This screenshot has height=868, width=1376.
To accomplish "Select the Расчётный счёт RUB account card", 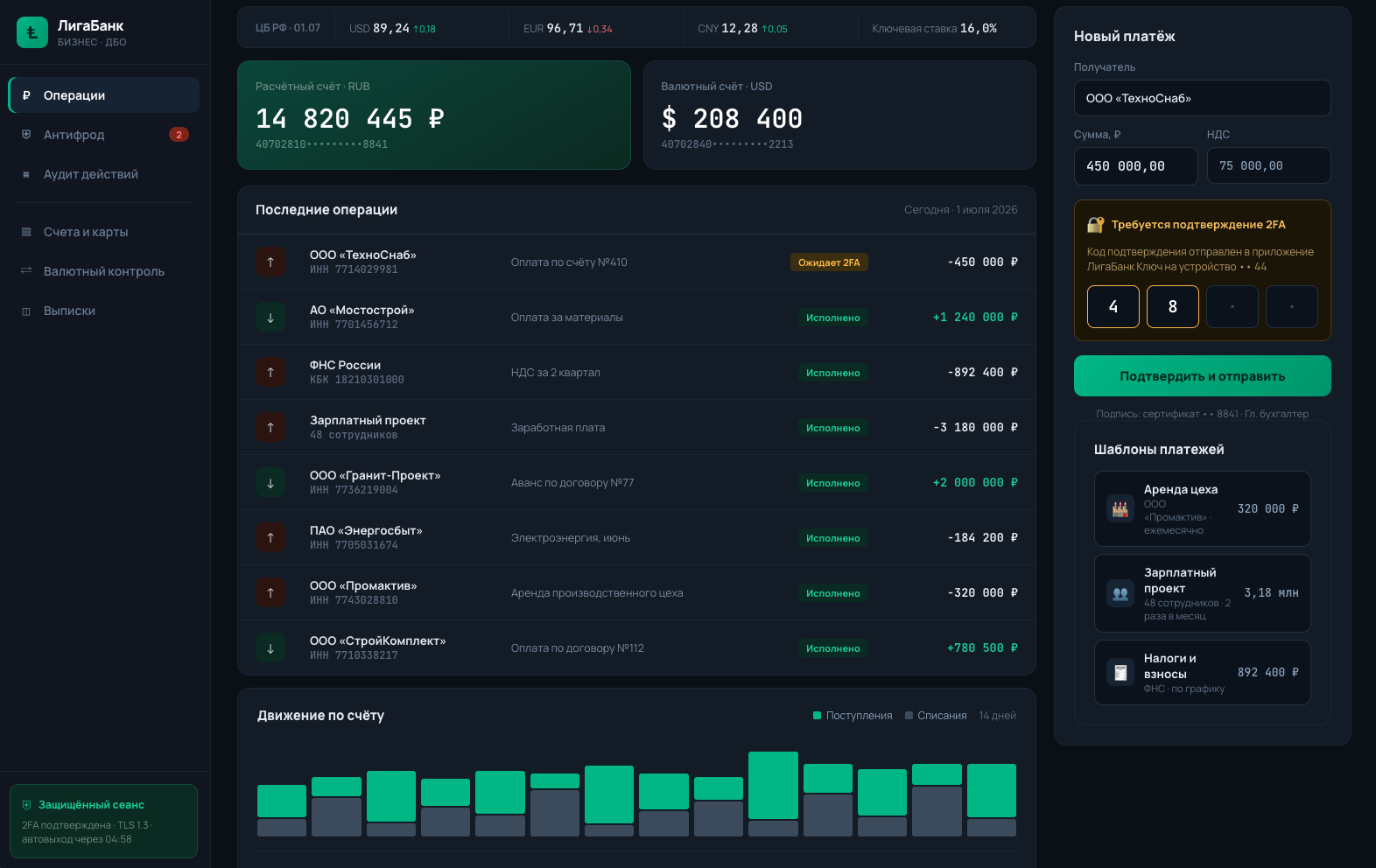I will (434, 115).
